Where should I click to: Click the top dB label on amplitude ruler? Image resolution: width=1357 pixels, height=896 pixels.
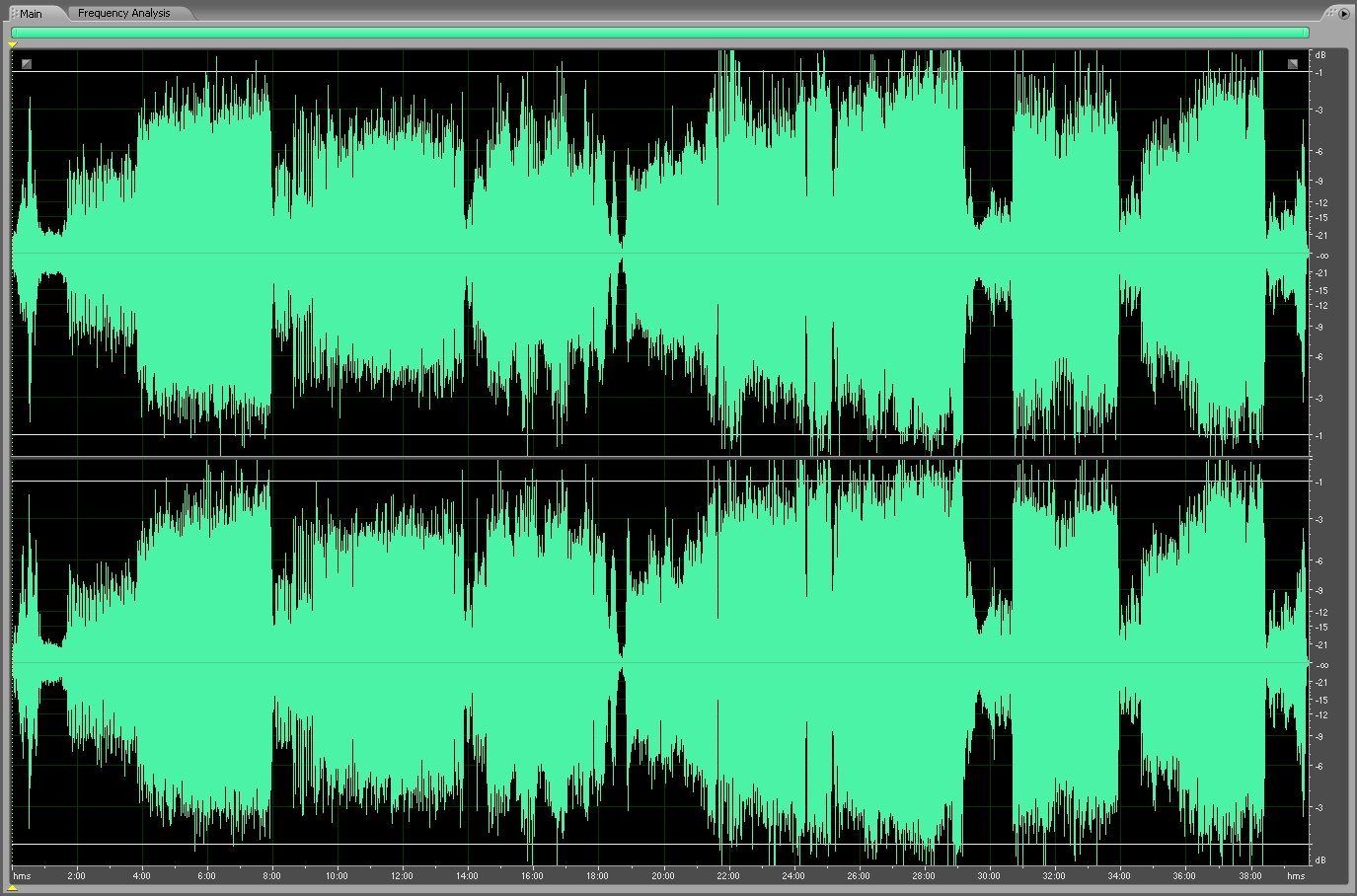1320,55
